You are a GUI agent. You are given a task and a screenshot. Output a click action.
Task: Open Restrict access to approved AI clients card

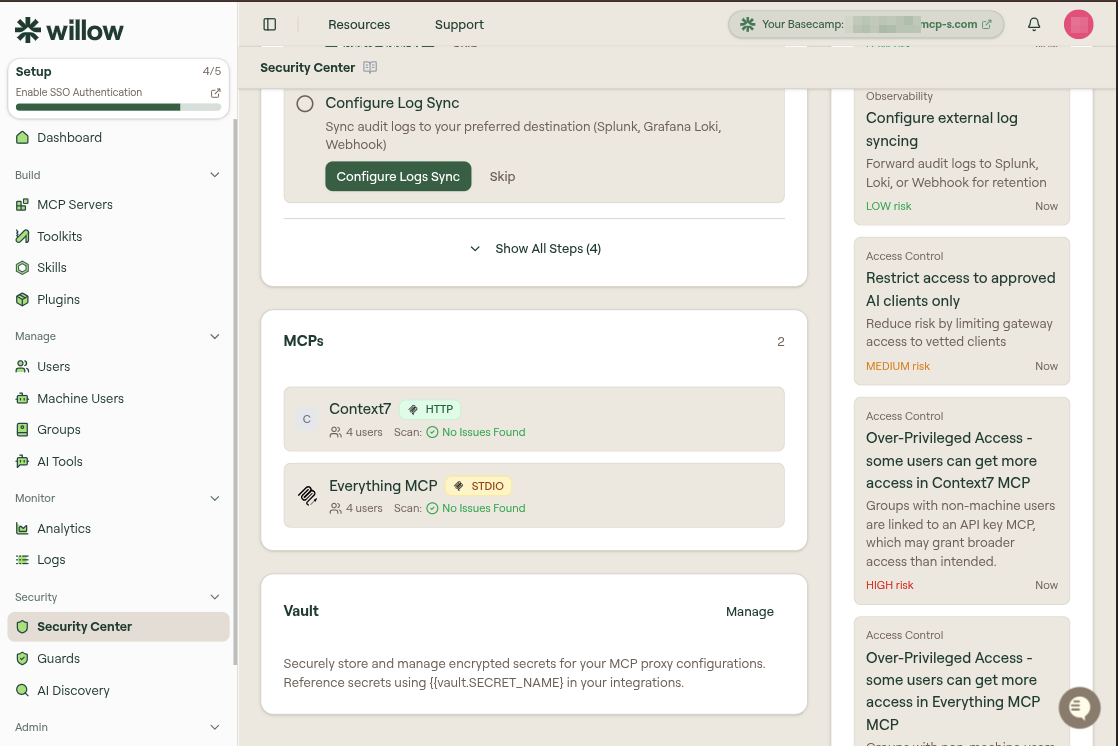(961, 311)
